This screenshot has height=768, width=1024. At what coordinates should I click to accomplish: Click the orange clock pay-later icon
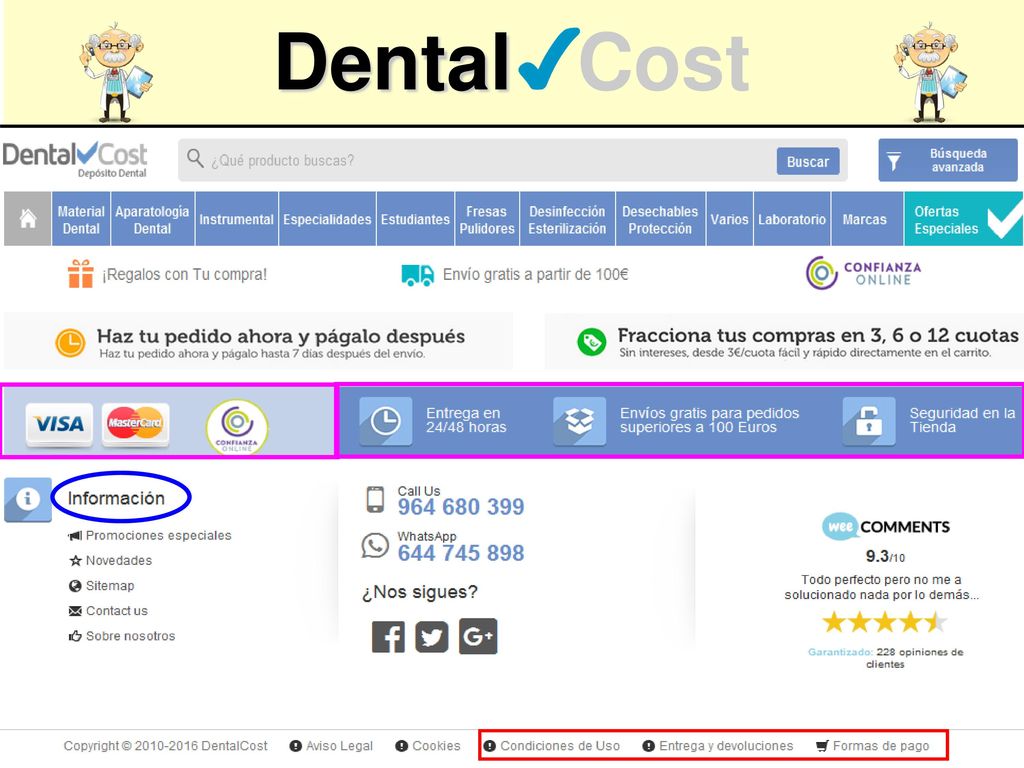70,343
